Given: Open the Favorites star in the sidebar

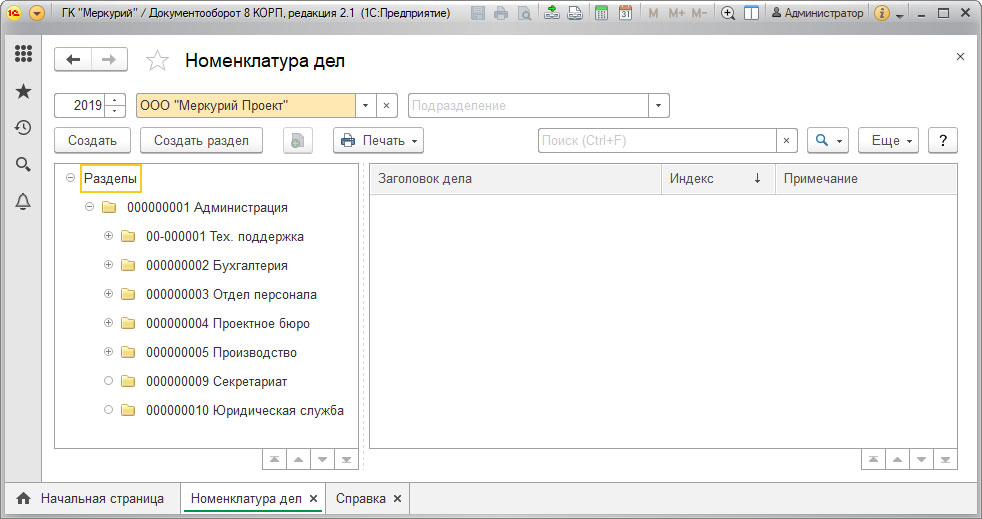Looking at the screenshot, I should 23,91.
